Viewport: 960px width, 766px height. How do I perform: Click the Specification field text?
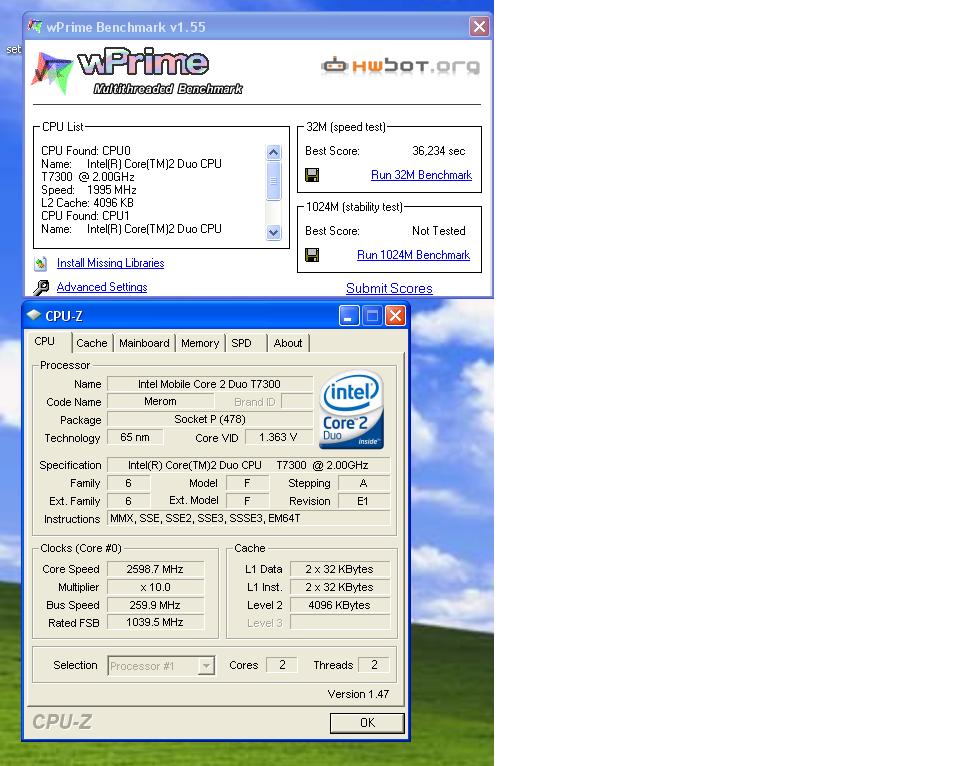(248, 465)
